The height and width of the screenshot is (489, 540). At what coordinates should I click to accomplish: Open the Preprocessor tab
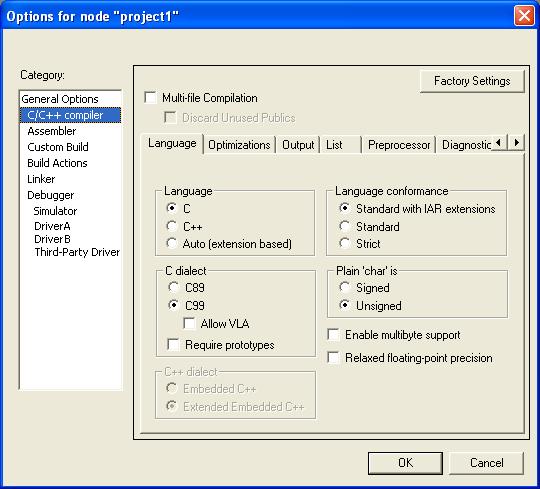coord(399,145)
